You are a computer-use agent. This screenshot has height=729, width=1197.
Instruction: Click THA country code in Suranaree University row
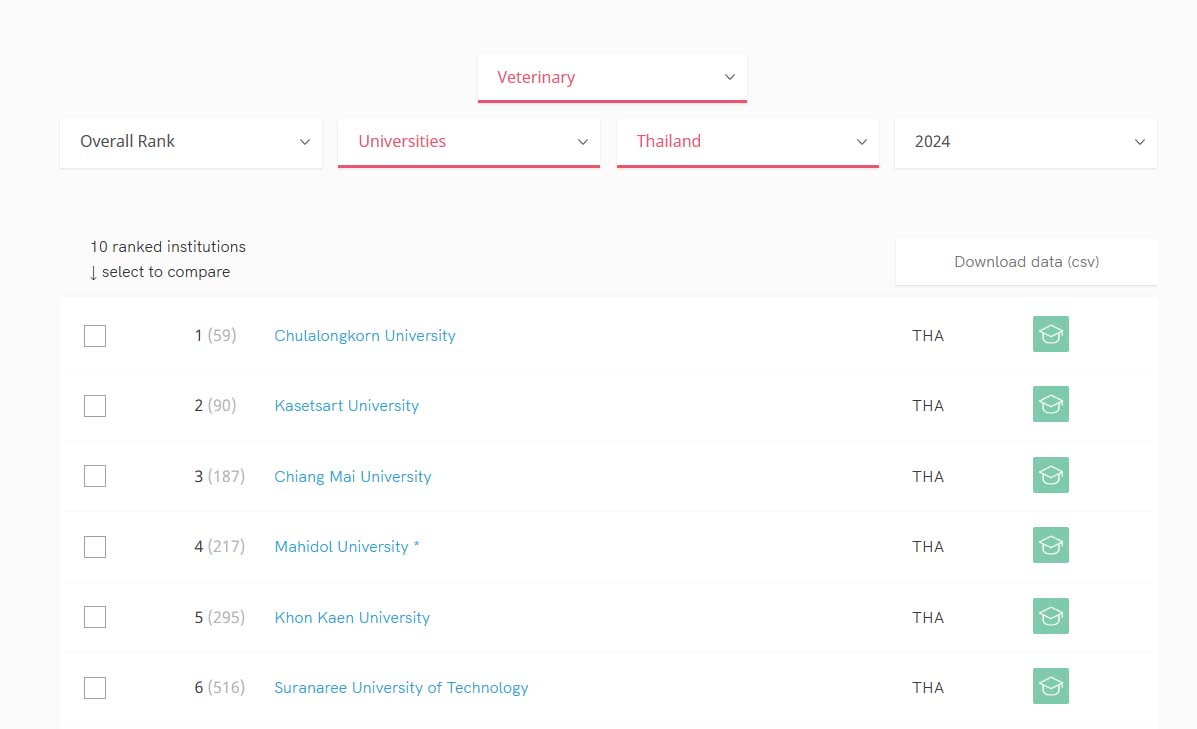(x=928, y=688)
